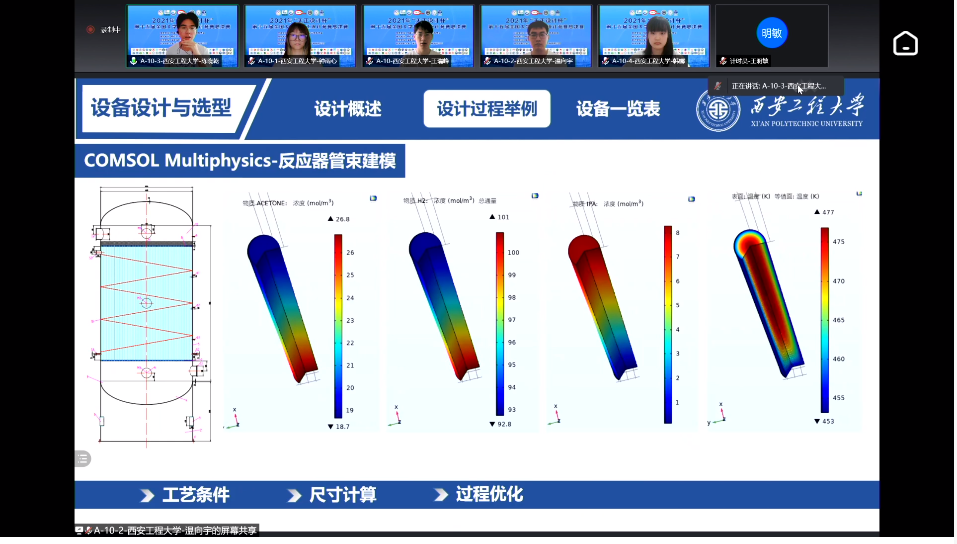The width and height of the screenshot is (957, 544).
Task: Click mic icon on the 明敏 avatar tile
Action: click(723, 61)
